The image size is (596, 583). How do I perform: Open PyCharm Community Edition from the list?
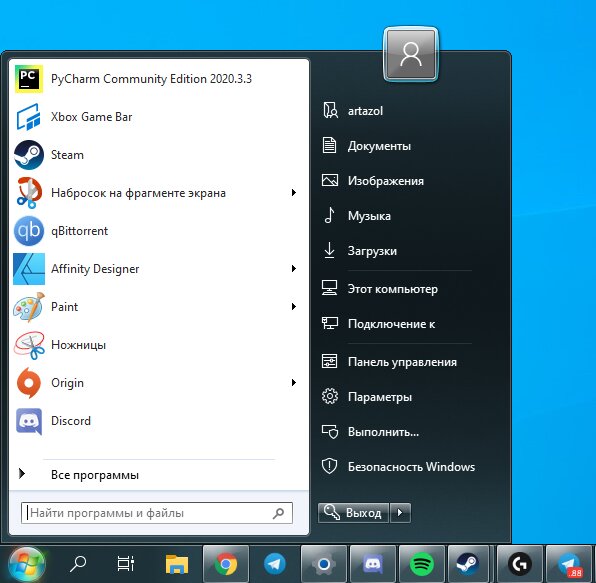click(x=159, y=79)
